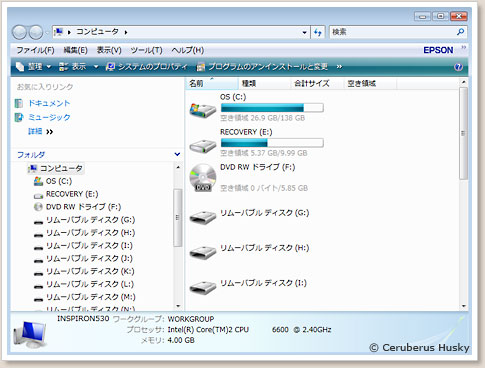Select removable disk (H:) icon in file list
The image size is (485, 368).
(x=203, y=253)
